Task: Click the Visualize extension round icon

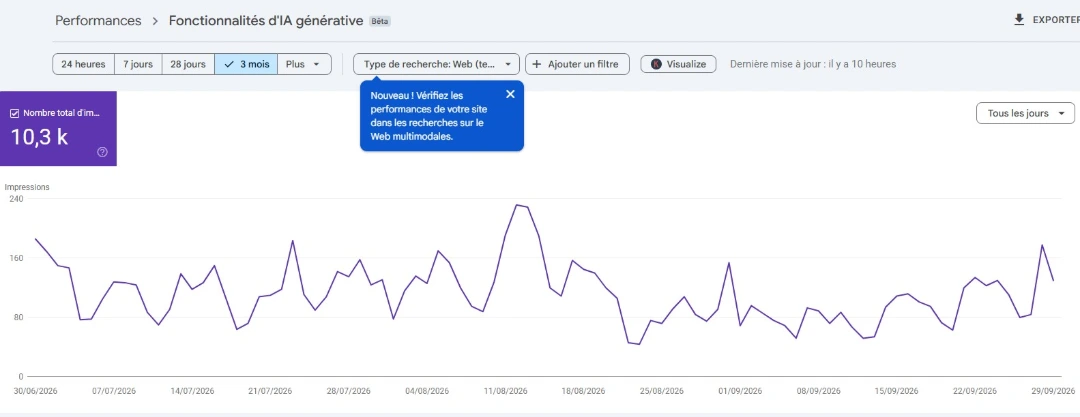Action: click(x=656, y=64)
